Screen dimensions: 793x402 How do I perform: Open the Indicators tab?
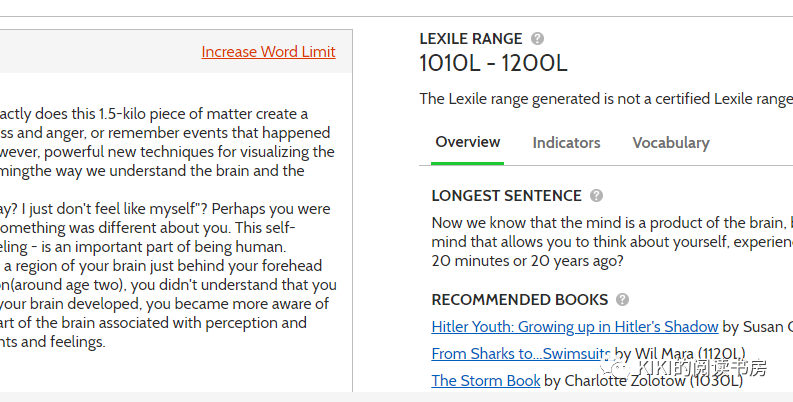coord(566,143)
